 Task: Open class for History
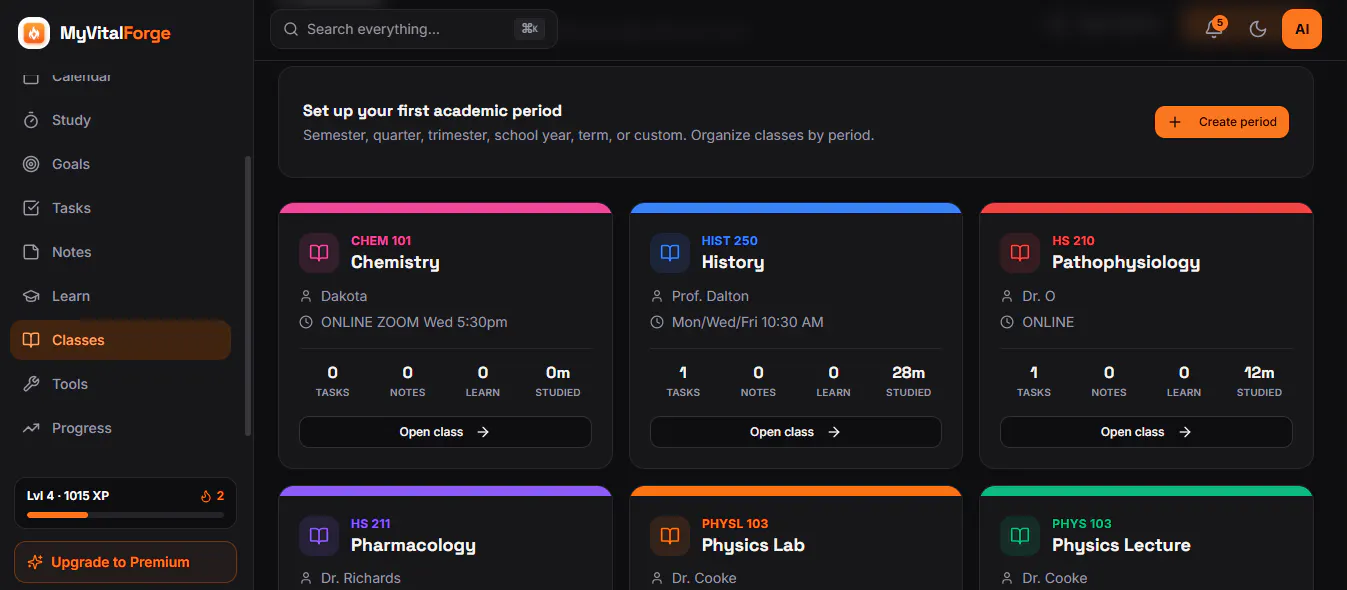(x=796, y=432)
